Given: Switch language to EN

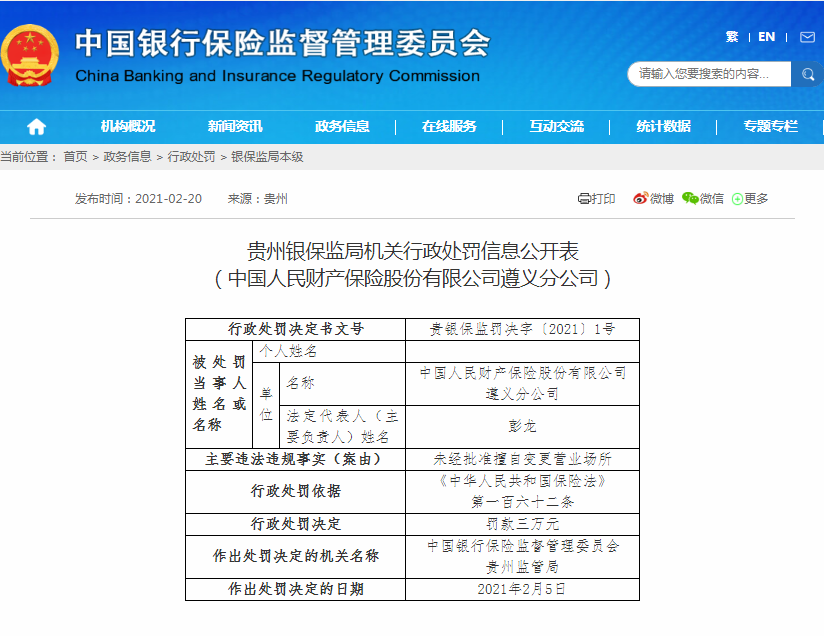Looking at the screenshot, I should 766,37.
